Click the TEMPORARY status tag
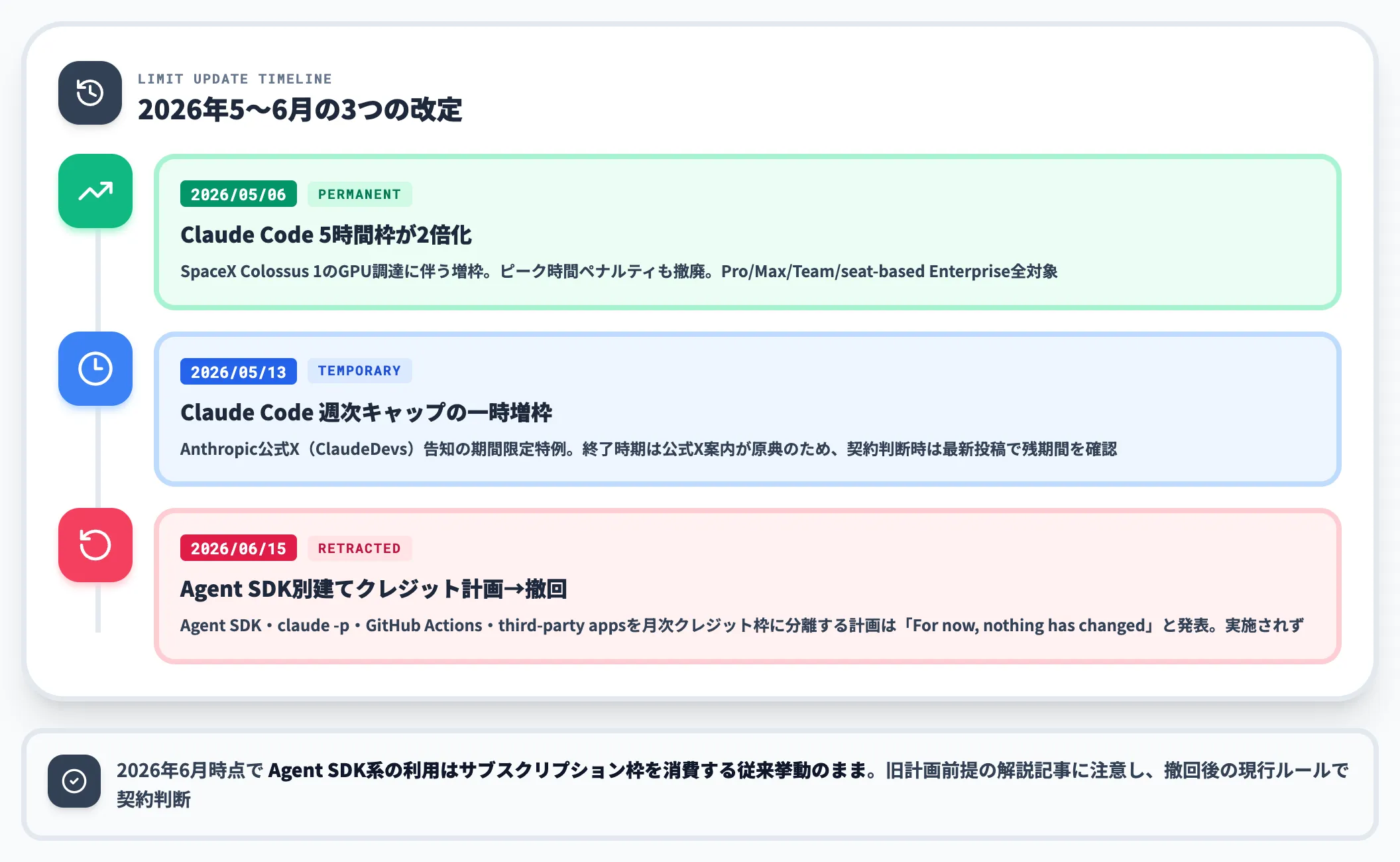This screenshot has height=862, width=1400. [x=359, y=371]
